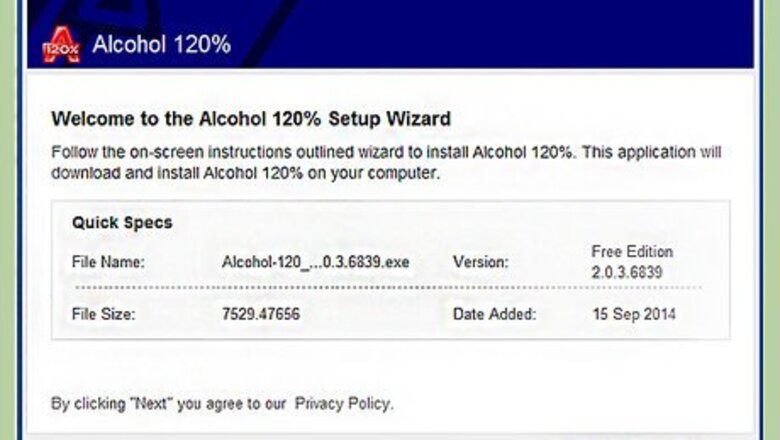Viewport: 780px width, 440px height.
Task: Select the Date Added label
Action: pyautogui.click(x=494, y=314)
